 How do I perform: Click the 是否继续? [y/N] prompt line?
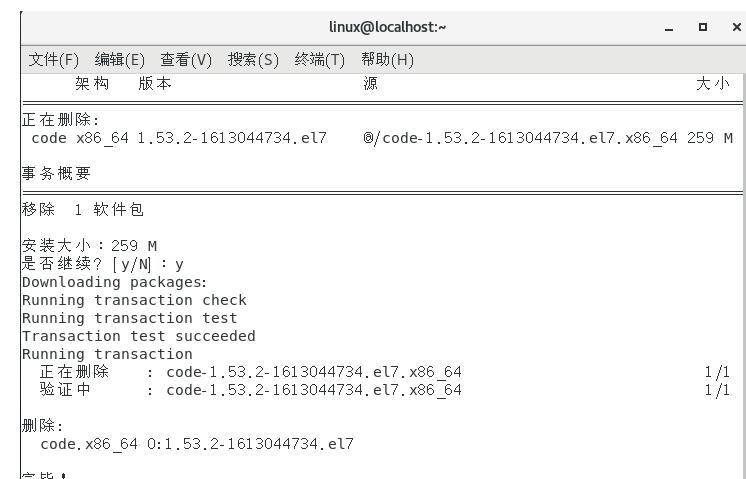(x=103, y=265)
